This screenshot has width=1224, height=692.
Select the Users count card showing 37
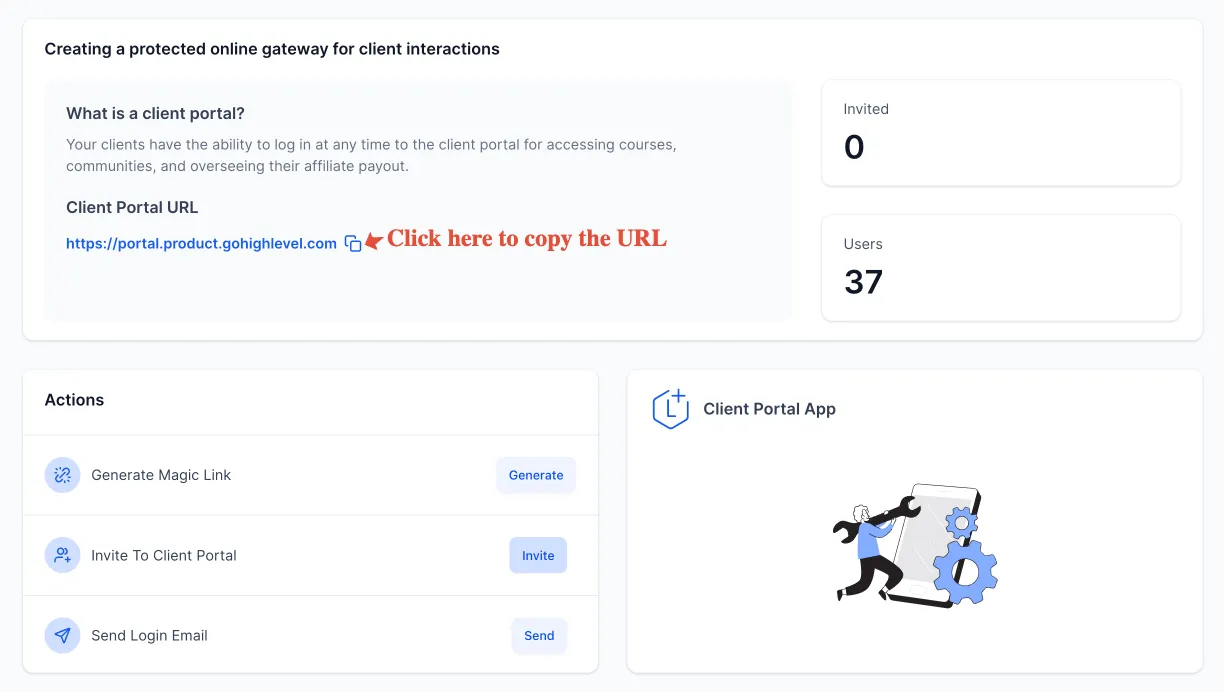(x=1001, y=268)
